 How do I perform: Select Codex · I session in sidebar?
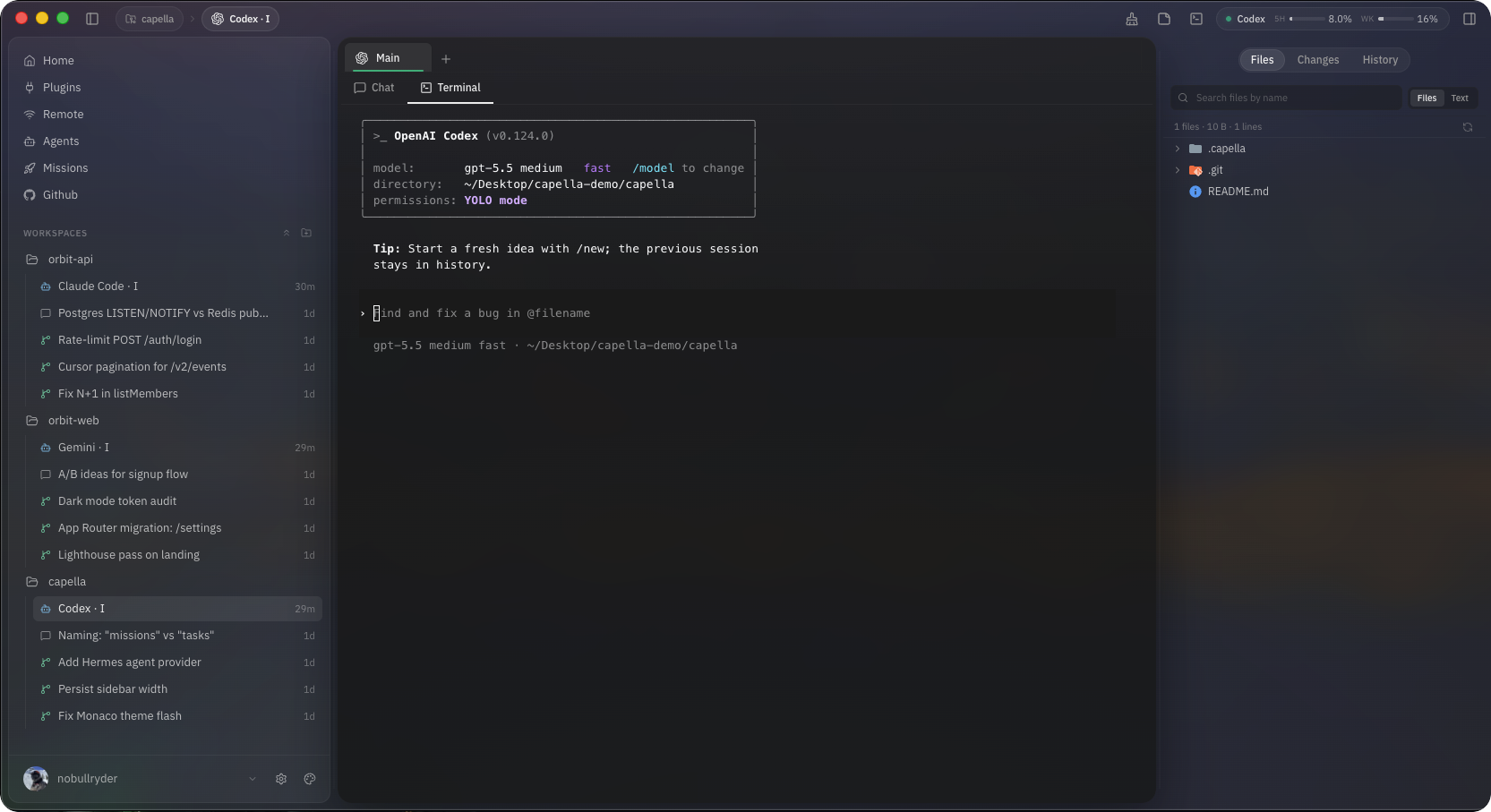[x=177, y=609]
